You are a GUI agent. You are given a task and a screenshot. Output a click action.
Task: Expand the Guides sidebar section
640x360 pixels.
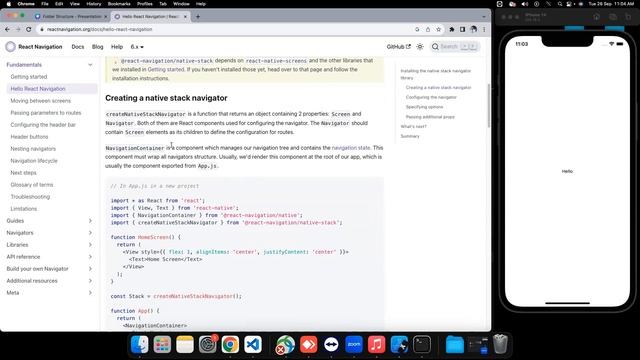coord(90,221)
